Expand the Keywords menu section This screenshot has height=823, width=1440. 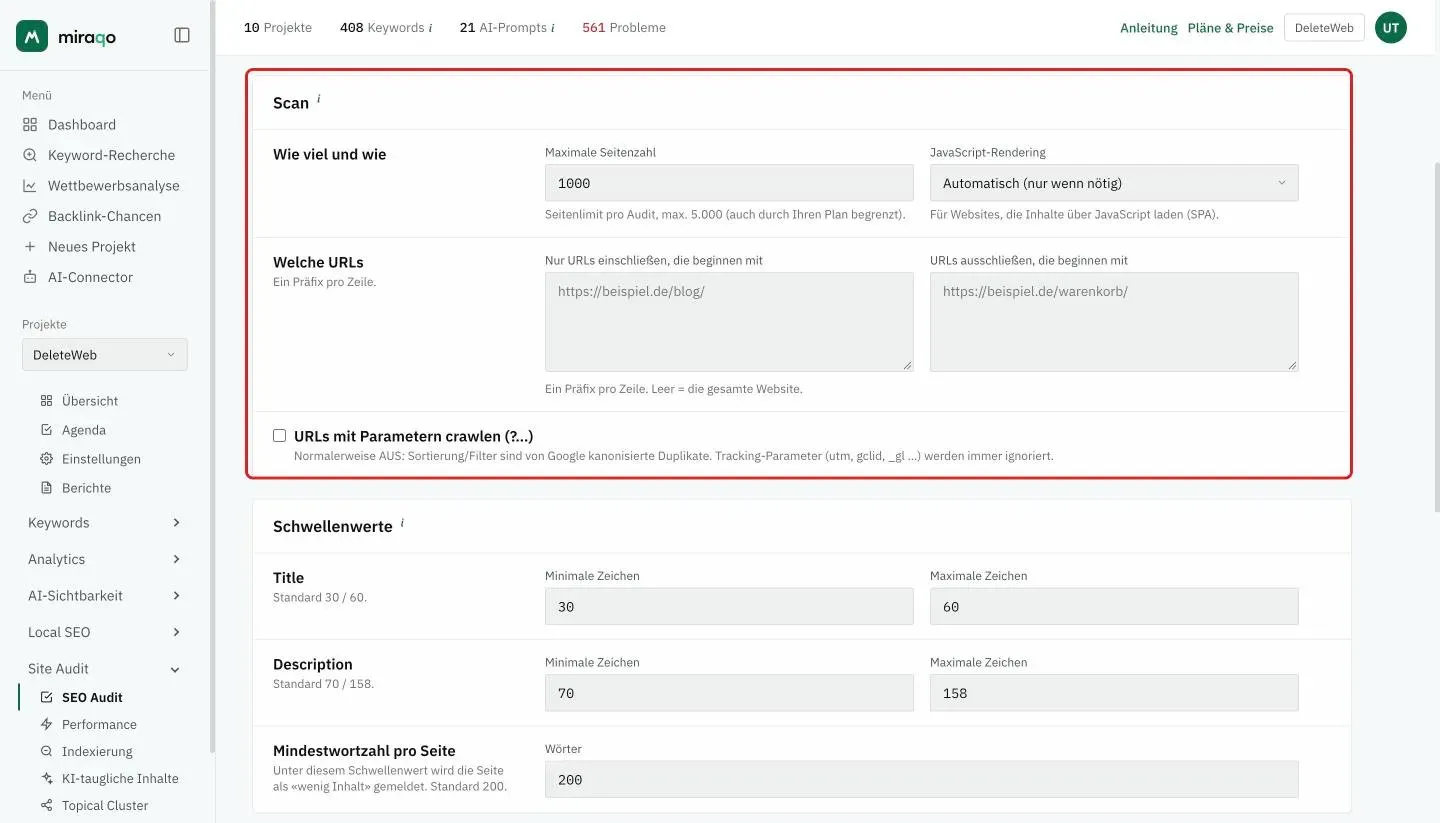105,523
